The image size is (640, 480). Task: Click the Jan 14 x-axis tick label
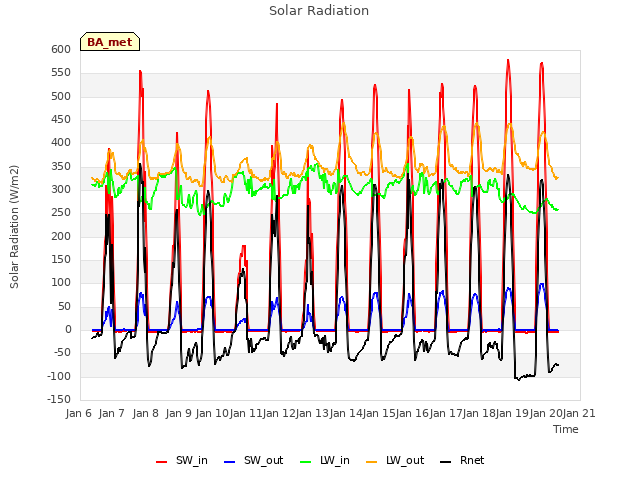(346, 413)
